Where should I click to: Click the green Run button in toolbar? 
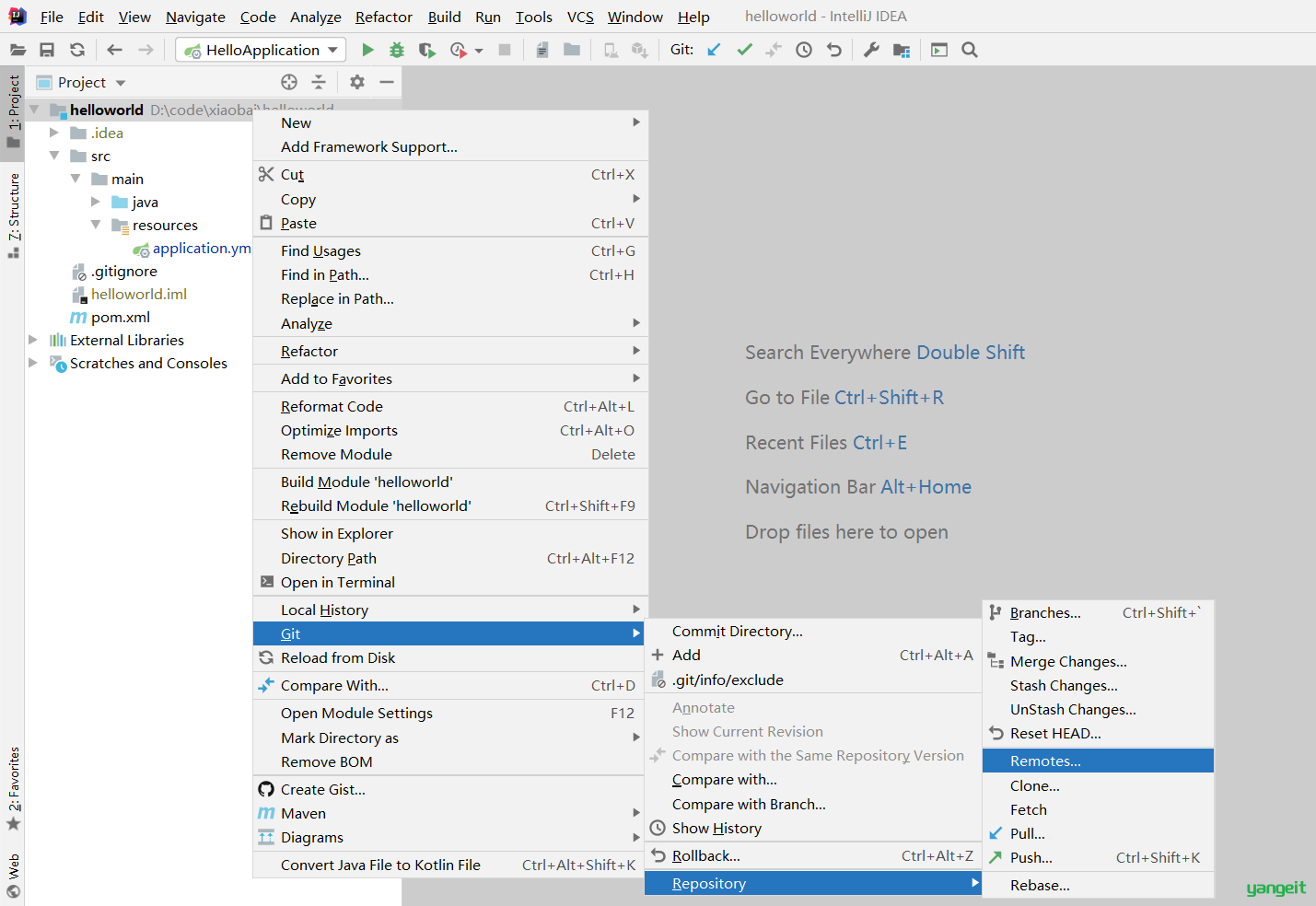(x=368, y=50)
